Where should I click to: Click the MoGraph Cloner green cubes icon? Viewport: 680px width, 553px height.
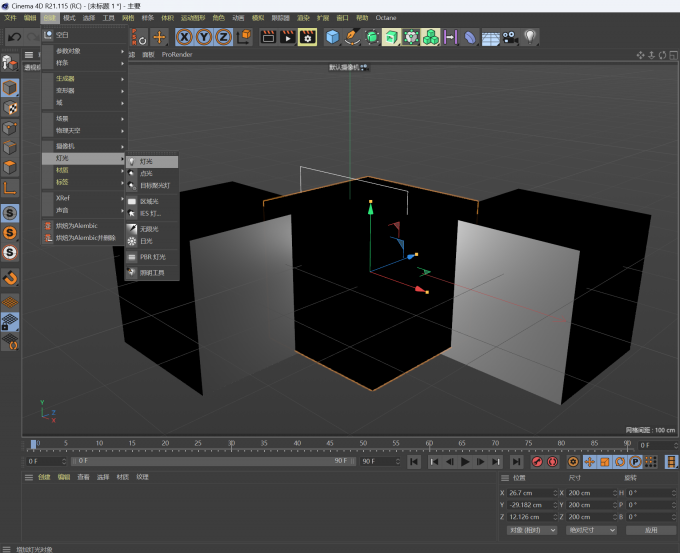pyautogui.click(x=431, y=37)
